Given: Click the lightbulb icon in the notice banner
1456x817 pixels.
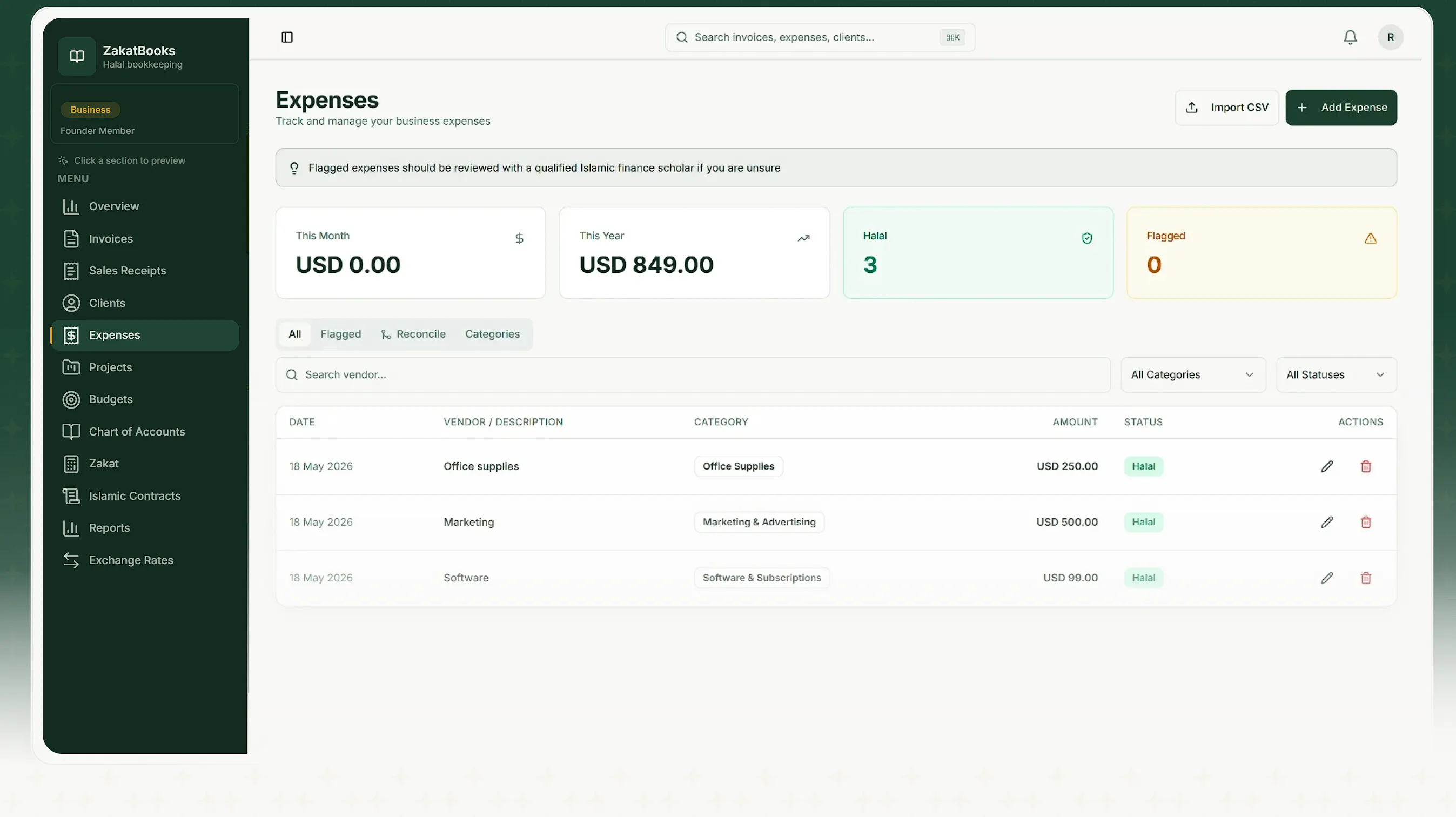Looking at the screenshot, I should coord(294,168).
